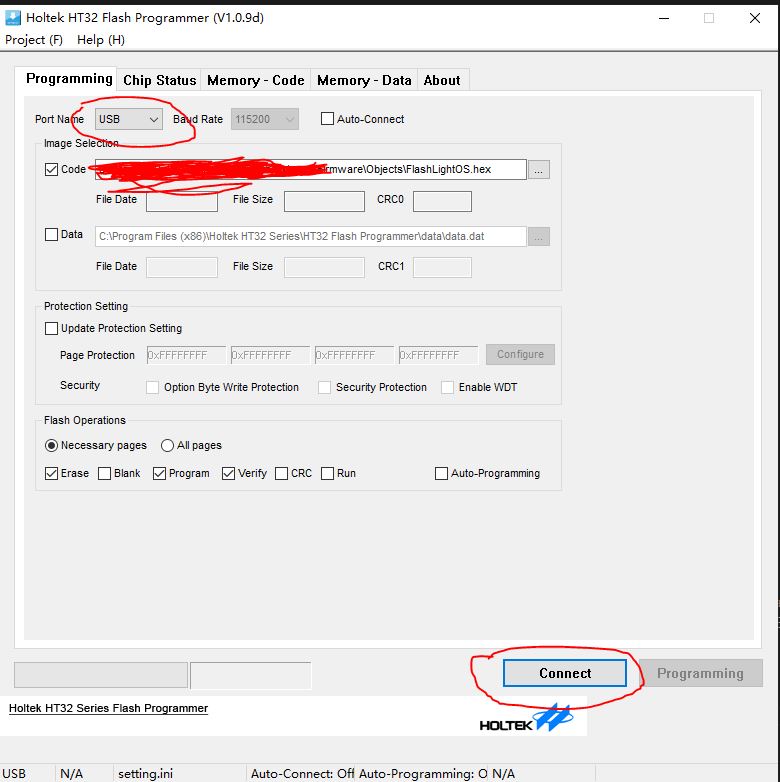Uncheck the Erase operation
The width and height of the screenshot is (780, 782).
coord(51,473)
